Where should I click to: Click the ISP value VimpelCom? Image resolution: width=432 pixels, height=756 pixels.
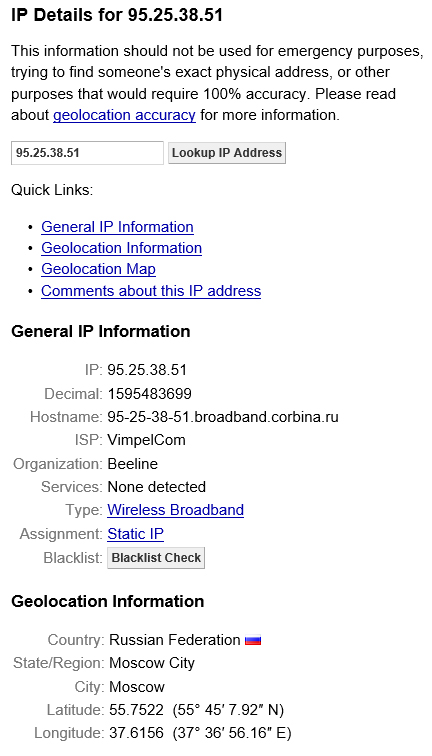(x=147, y=440)
